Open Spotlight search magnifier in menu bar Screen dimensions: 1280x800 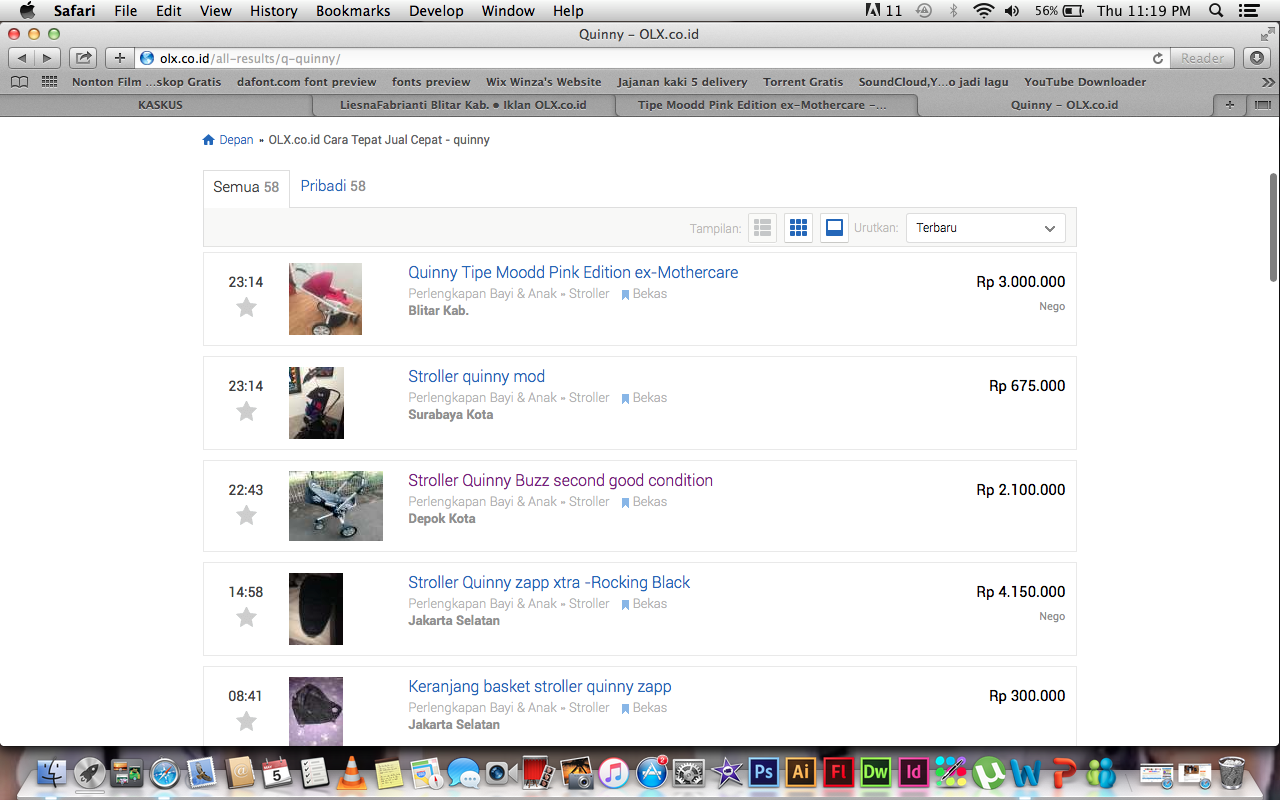(1216, 11)
